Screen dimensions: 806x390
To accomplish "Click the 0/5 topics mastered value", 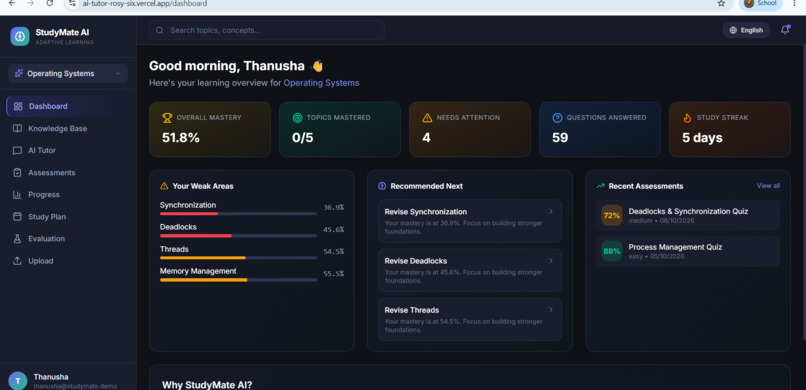I will 303,138.
